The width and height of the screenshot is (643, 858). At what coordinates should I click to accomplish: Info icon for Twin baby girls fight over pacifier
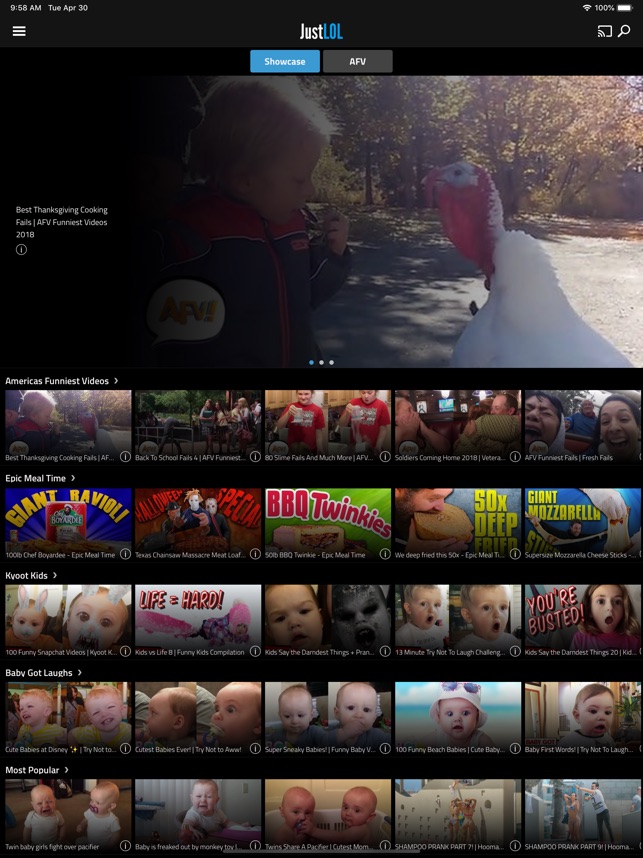point(125,846)
